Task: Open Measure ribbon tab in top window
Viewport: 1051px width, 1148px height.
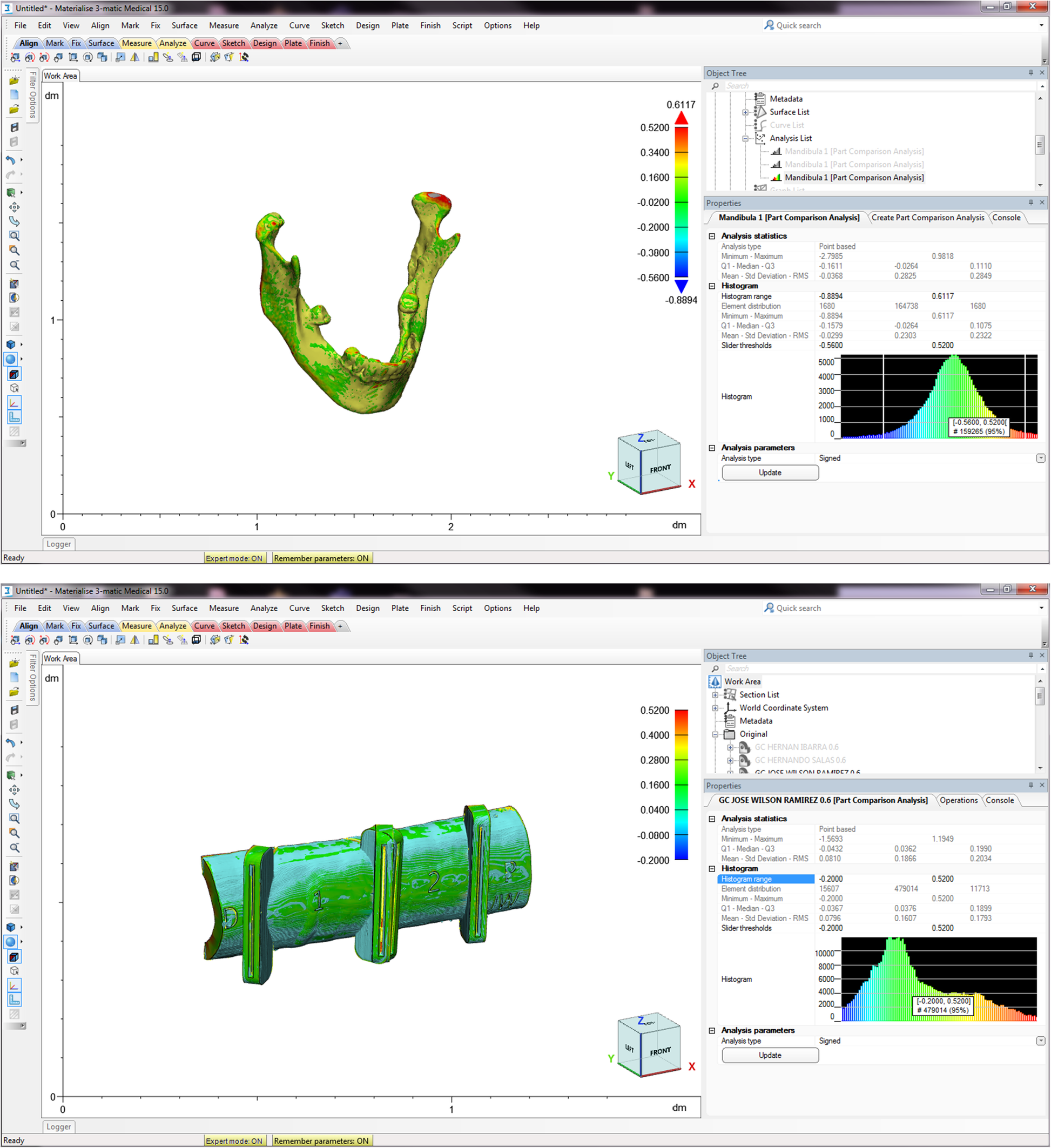Action: click(137, 43)
